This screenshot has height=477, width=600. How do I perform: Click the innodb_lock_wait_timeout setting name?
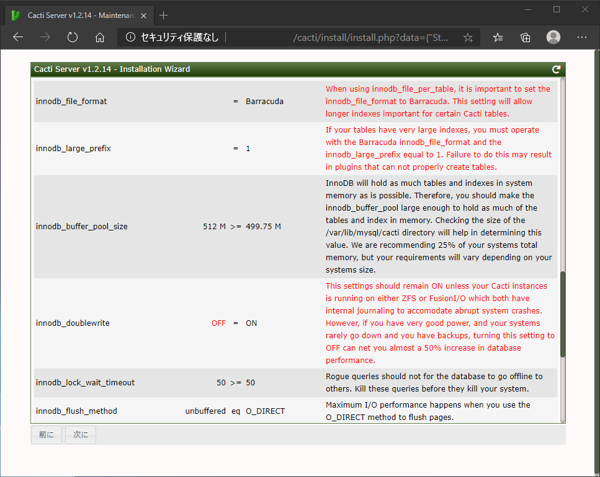(x=85, y=383)
